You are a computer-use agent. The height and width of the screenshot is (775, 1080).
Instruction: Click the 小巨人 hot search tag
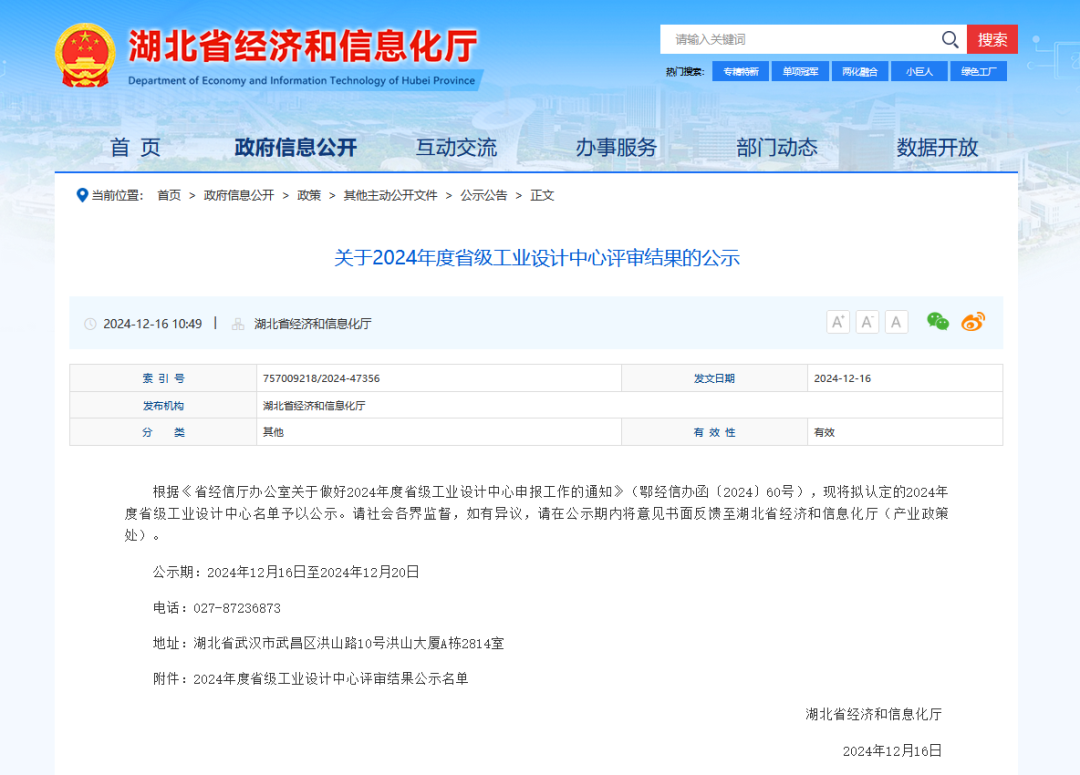point(919,71)
